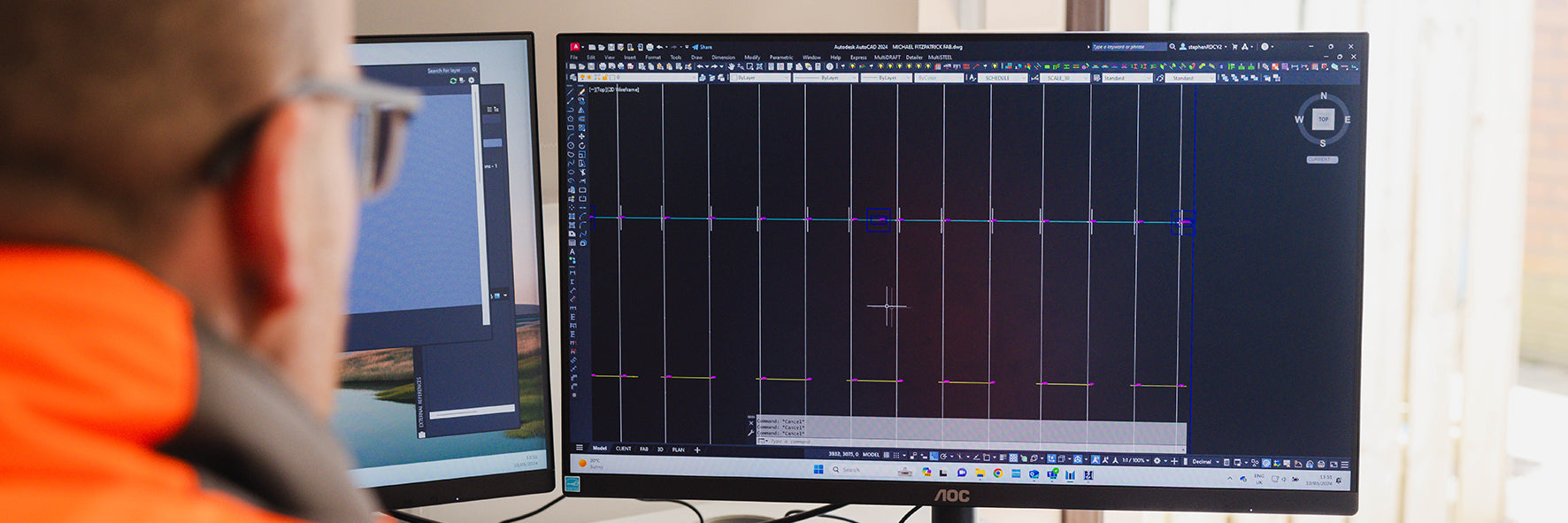Screen dimensions: 1568x523
Task: Click the search magnifier icon
Action: (1172, 47)
